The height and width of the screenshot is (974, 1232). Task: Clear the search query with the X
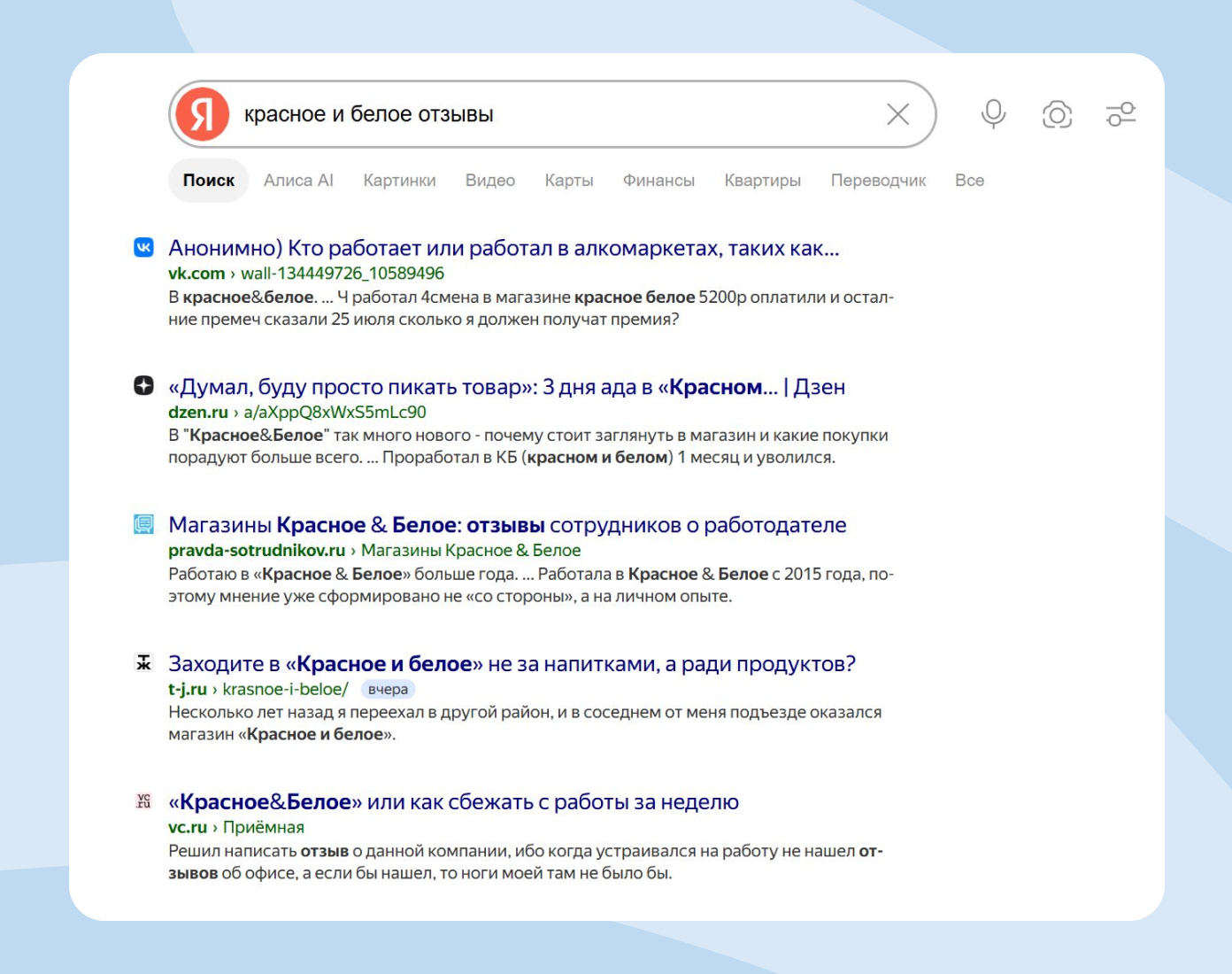(x=898, y=114)
